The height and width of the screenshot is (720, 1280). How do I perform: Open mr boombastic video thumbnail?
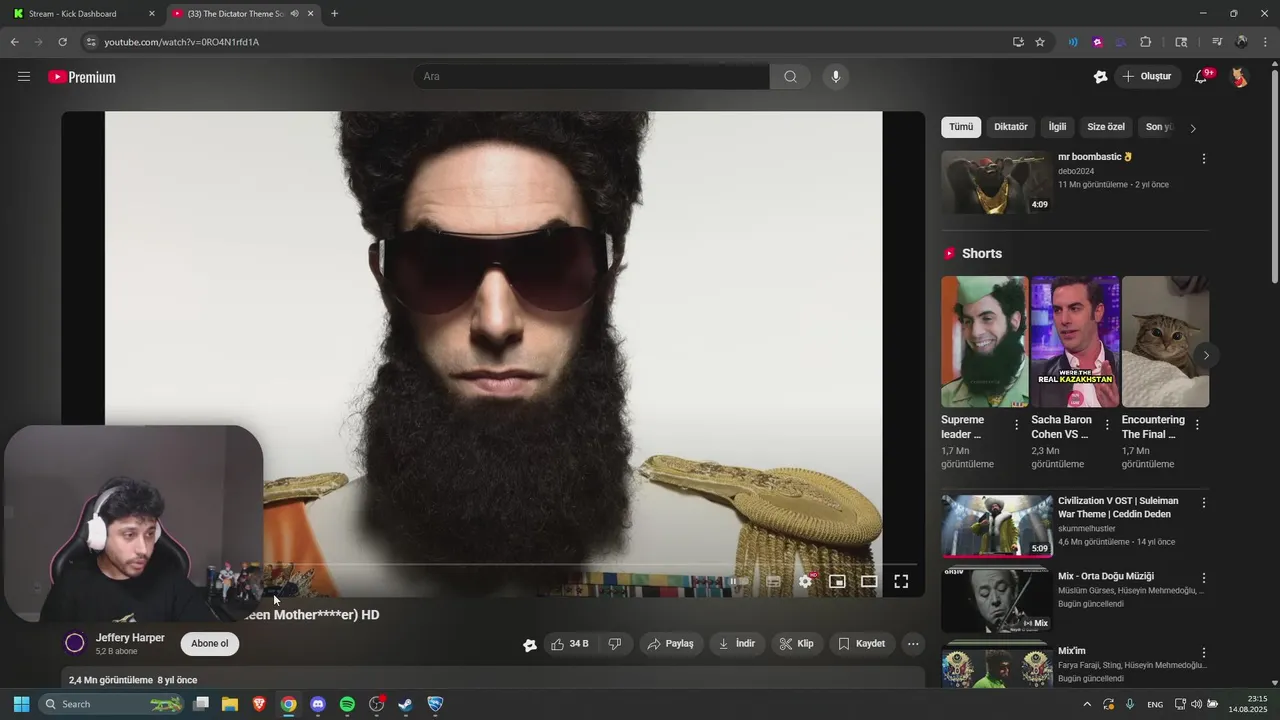tap(996, 182)
